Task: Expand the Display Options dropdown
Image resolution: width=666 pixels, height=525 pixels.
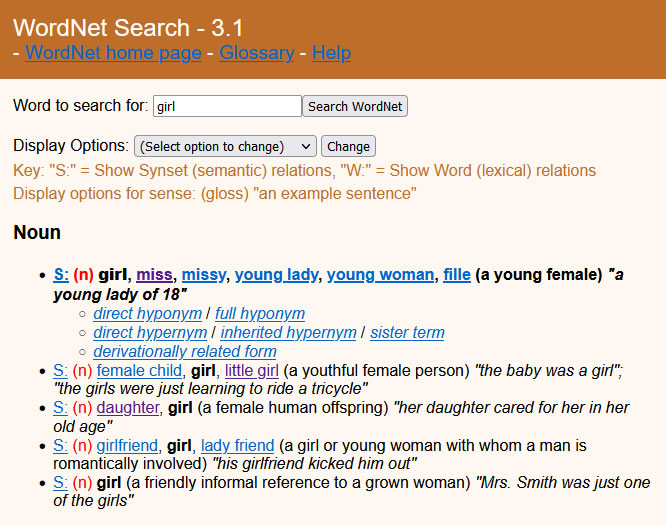Action: pyautogui.click(x=225, y=146)
